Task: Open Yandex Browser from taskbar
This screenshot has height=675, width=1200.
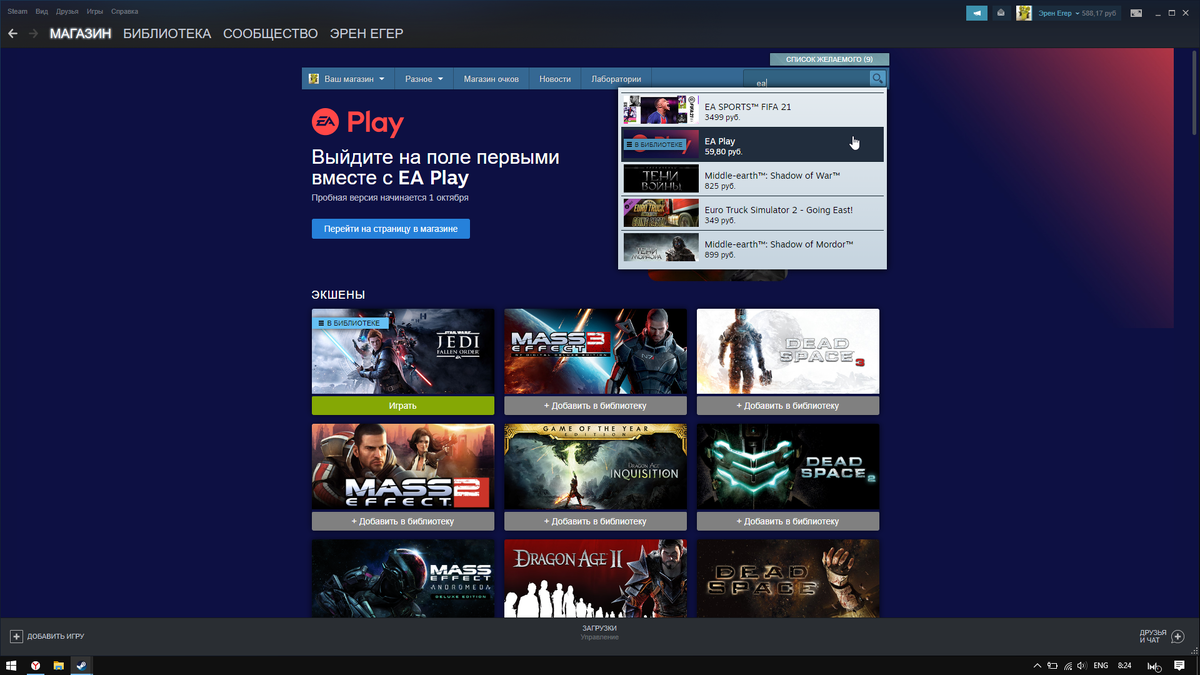Action: pyautogui.click(x=36, y=665)
